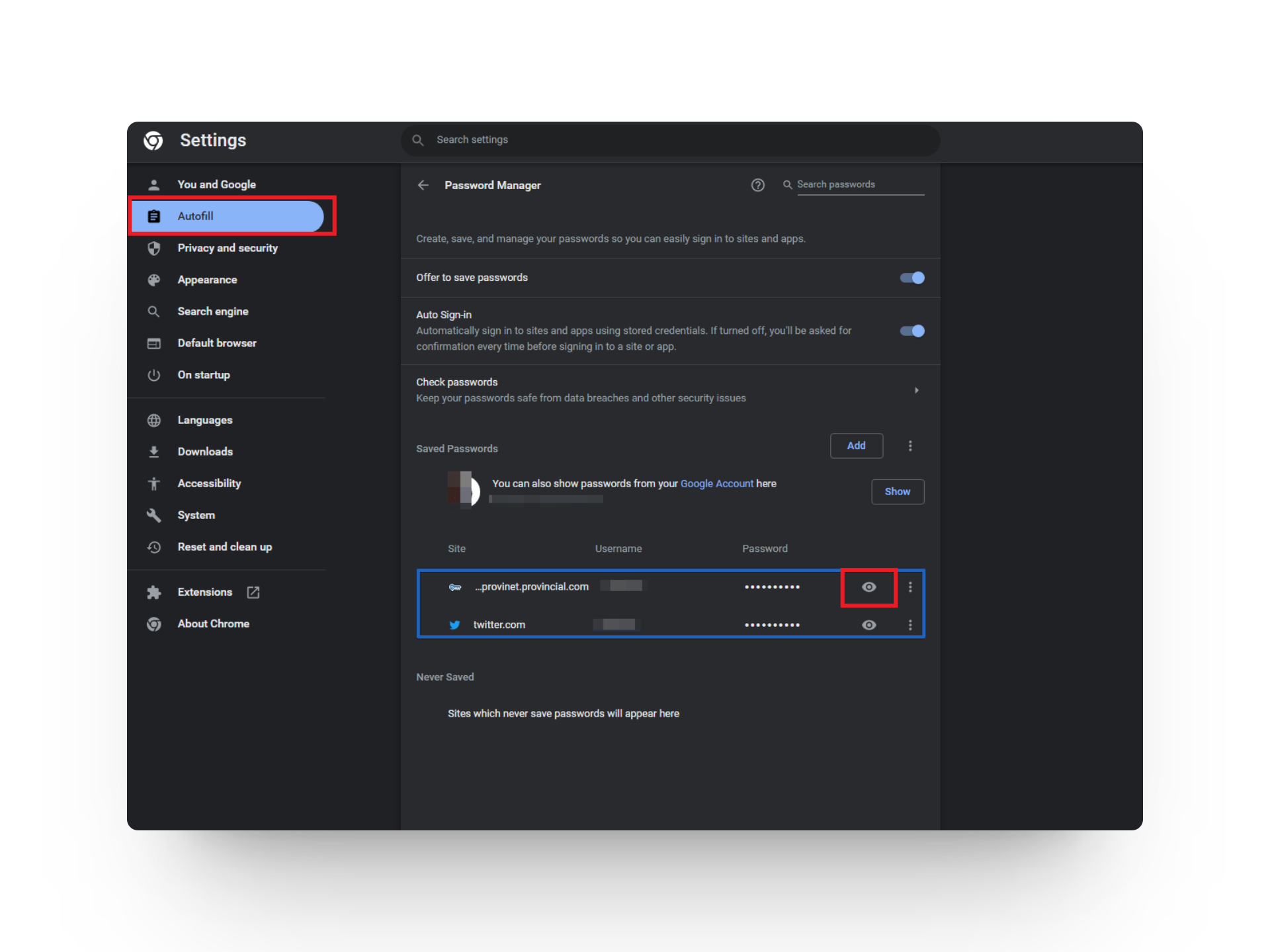The height and width of the screenshot is (952, 1270).
Task: Expand the Check passwords section
Action: (917, 390)
